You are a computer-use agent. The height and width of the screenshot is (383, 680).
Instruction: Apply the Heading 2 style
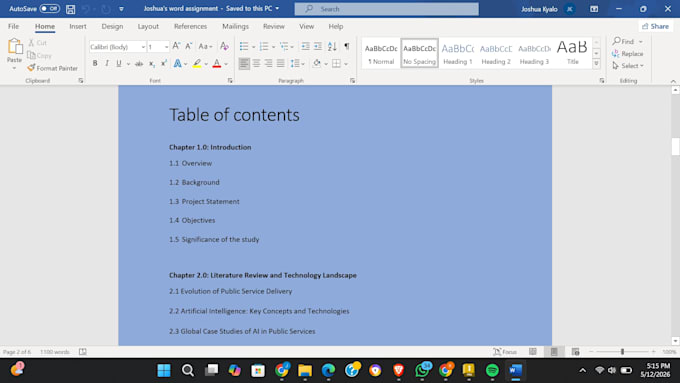point(496,53)
